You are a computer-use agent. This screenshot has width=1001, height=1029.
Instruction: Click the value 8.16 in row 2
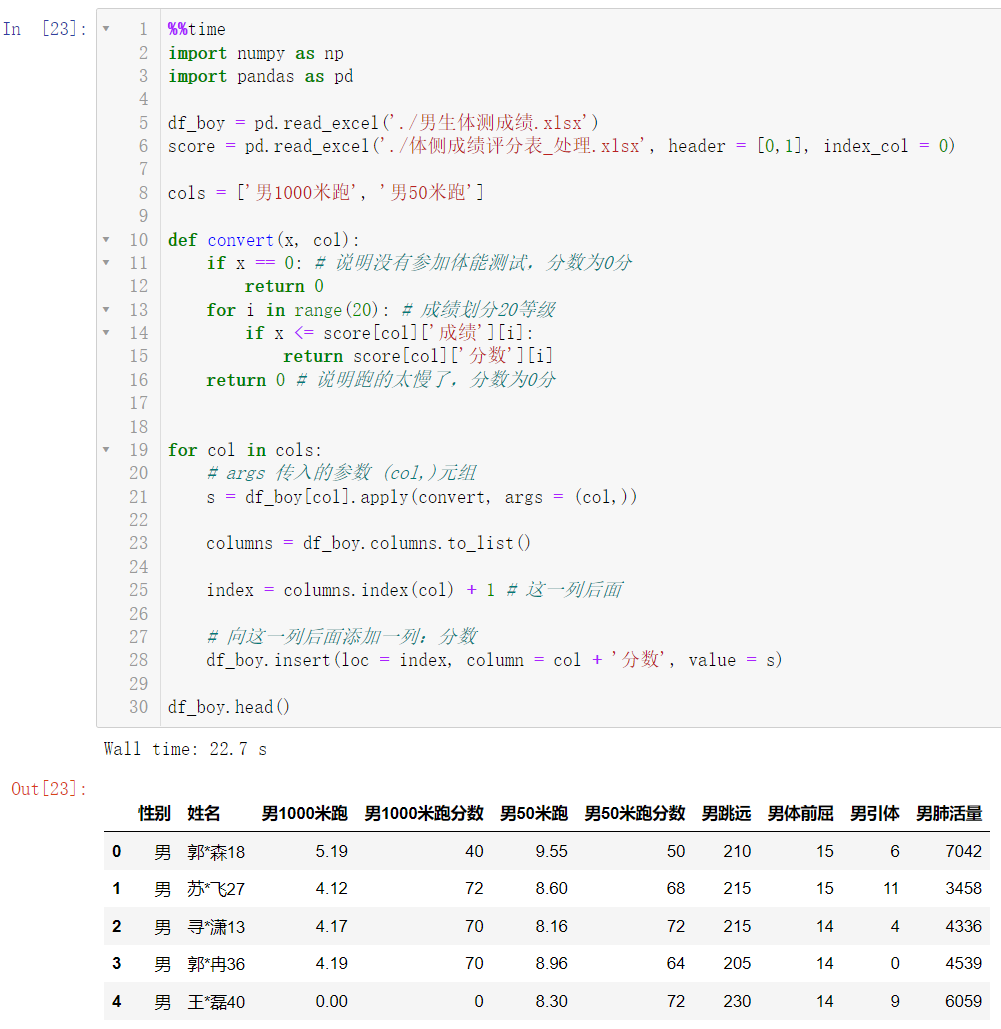pyautogui.click(x=551, y=926)
